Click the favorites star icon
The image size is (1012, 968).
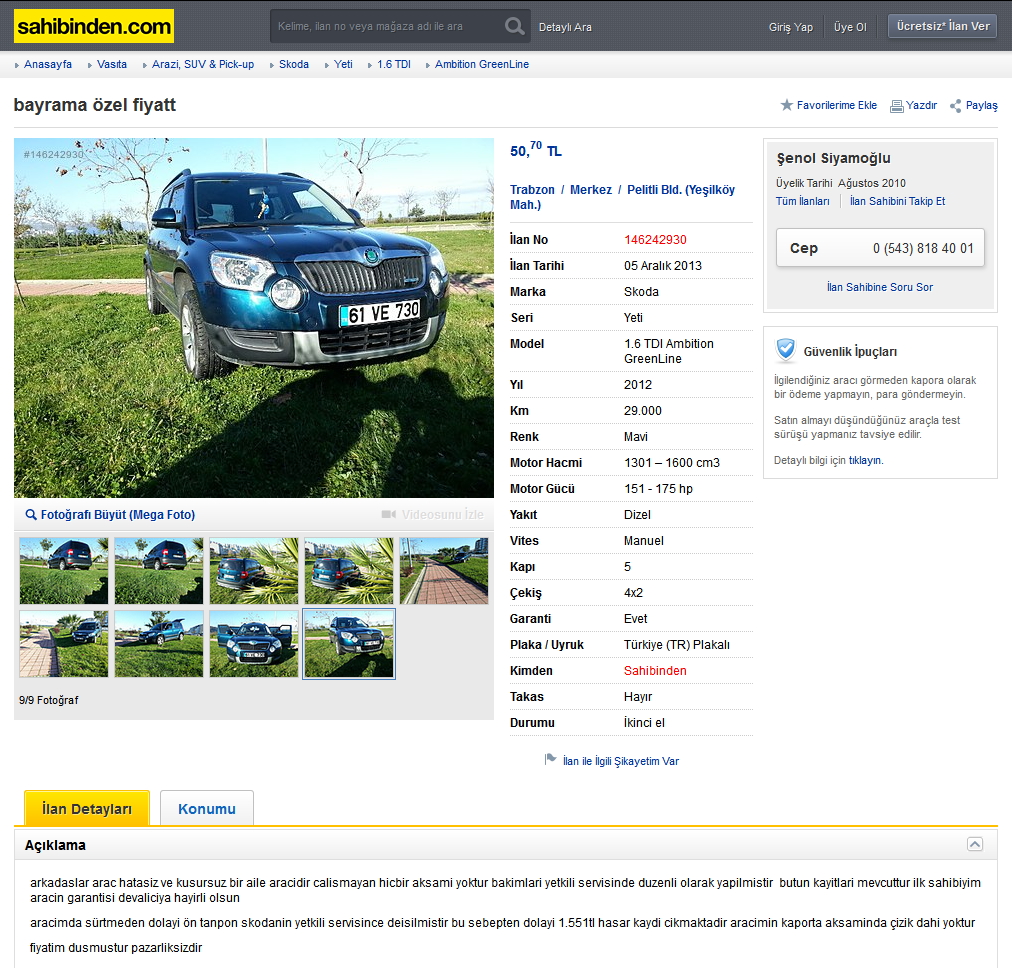point(786,105)
